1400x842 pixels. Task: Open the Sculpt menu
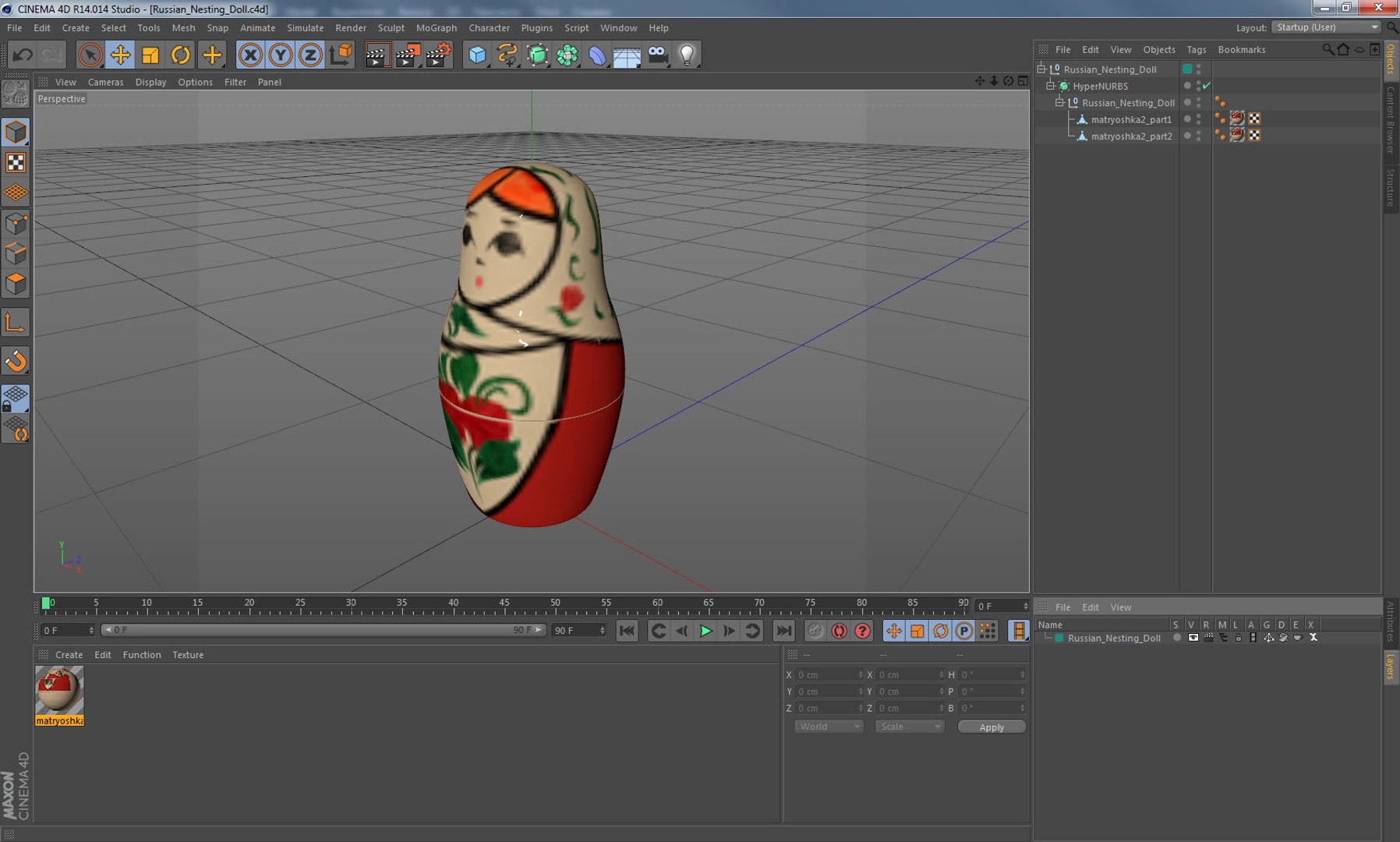tap(391, 27)
